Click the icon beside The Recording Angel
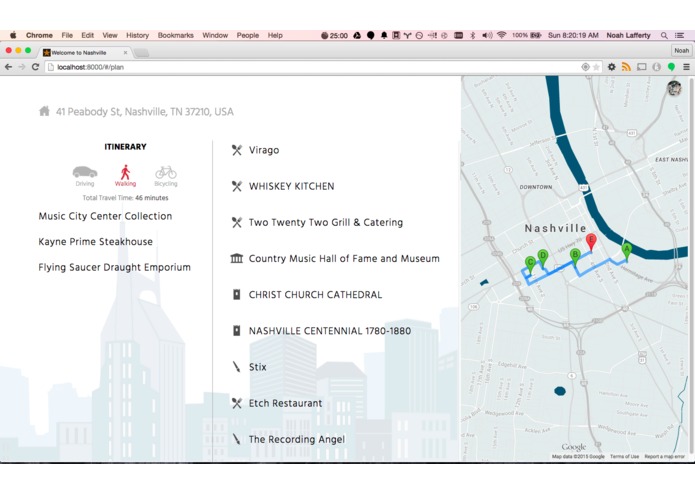This screenshot has height=494, width=695. [x=237, y=439]
